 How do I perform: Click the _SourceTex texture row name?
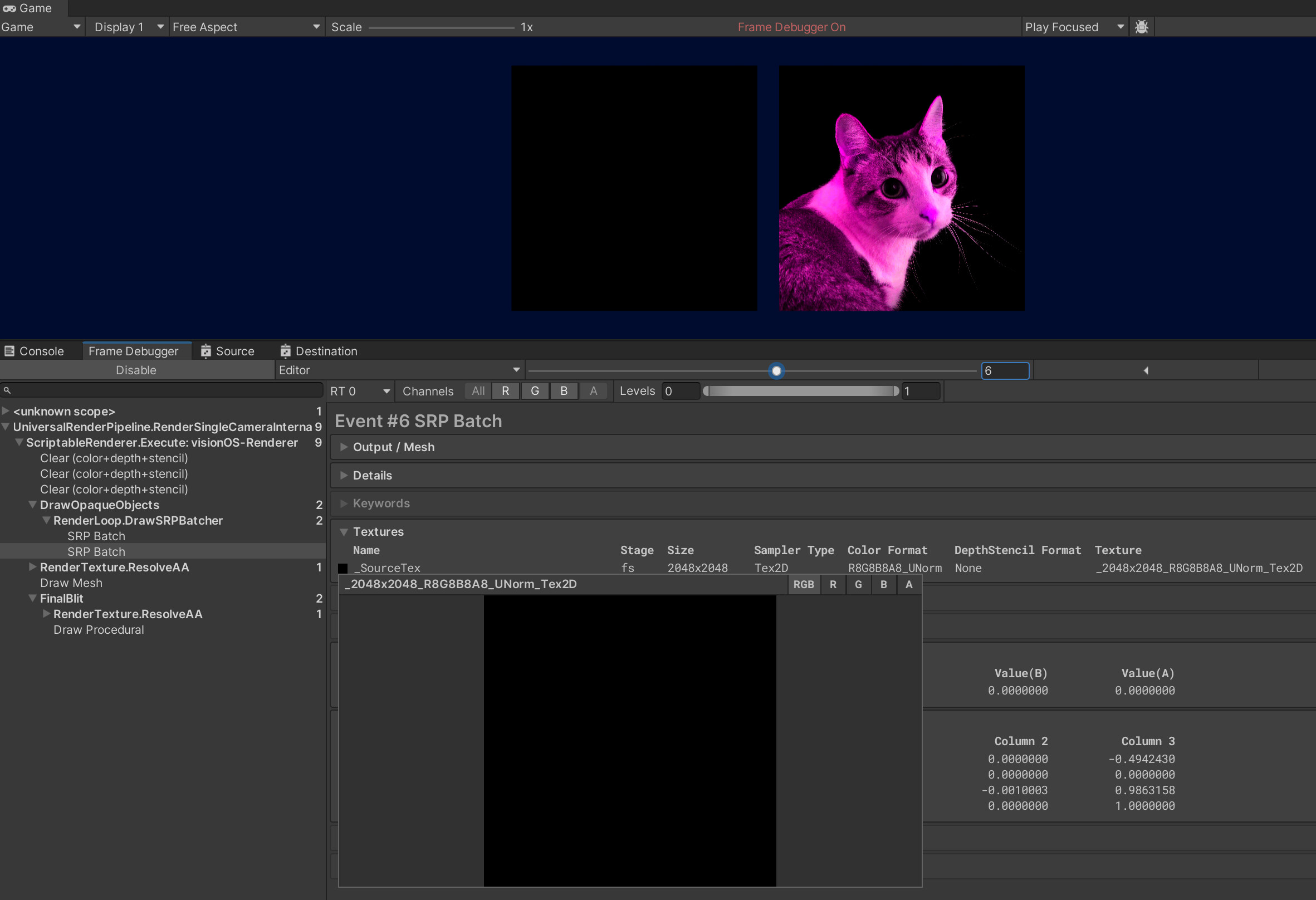coord(387,568)
